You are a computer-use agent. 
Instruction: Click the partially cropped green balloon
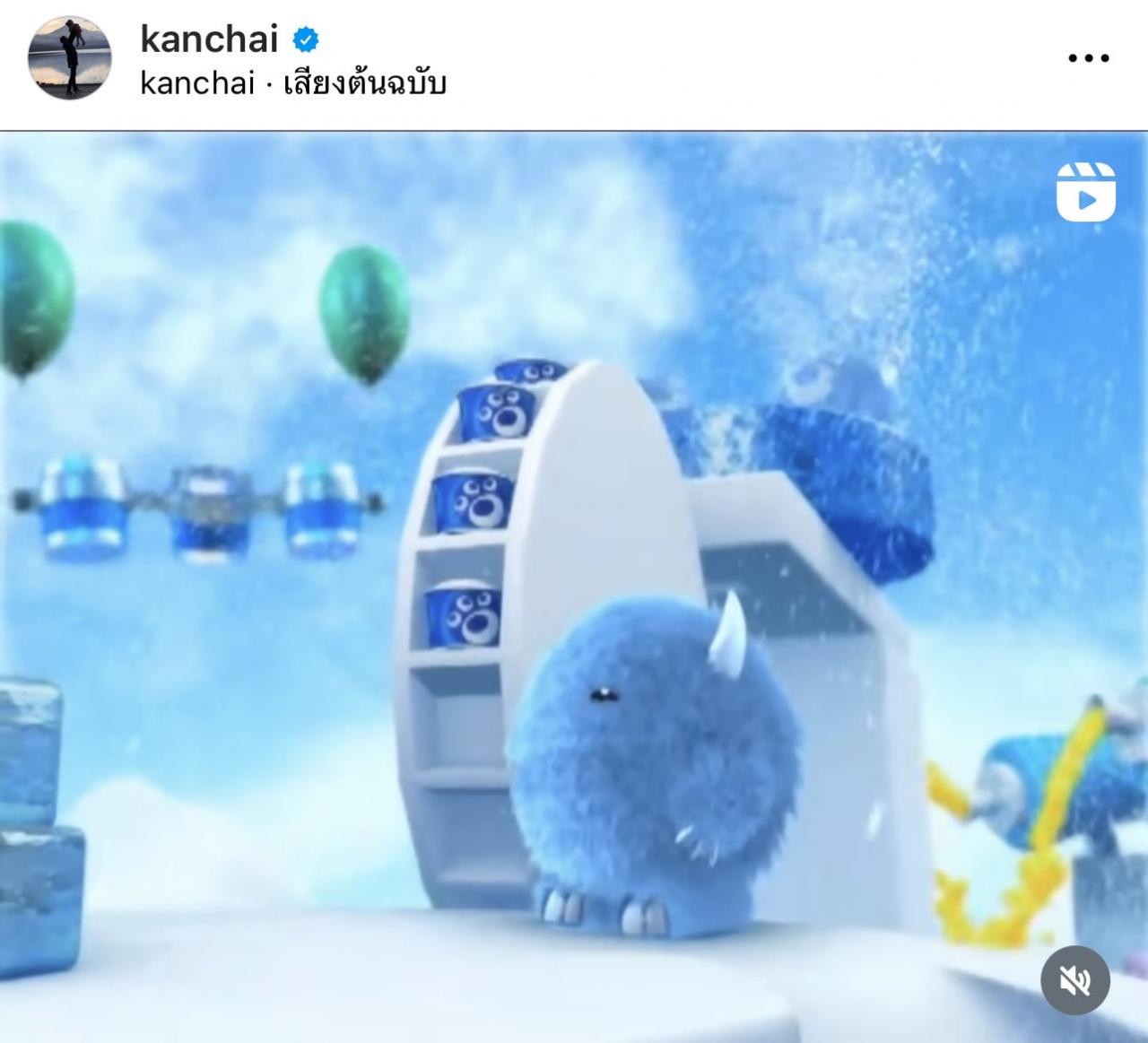coord(34,298)
